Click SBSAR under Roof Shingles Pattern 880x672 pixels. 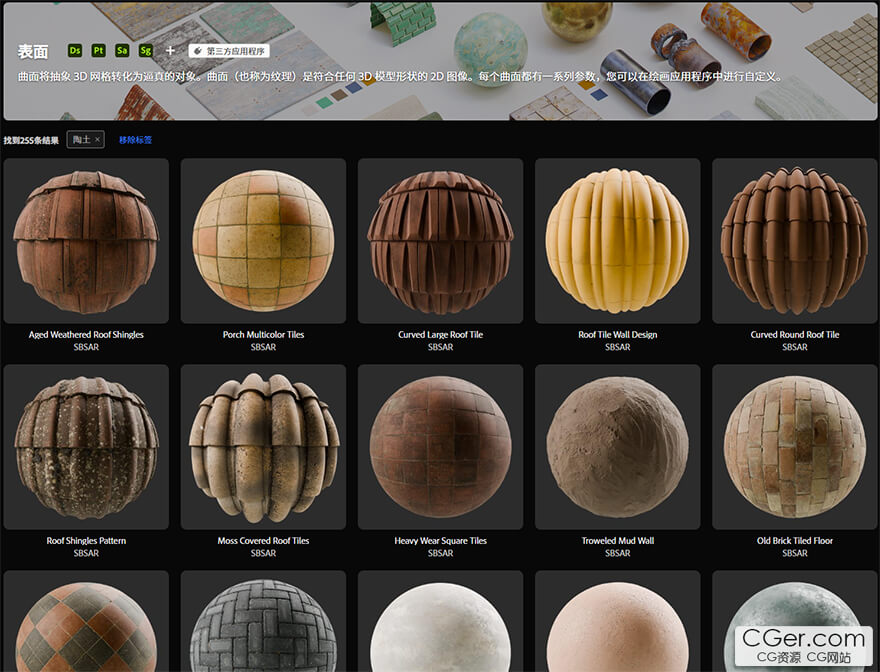86,554
